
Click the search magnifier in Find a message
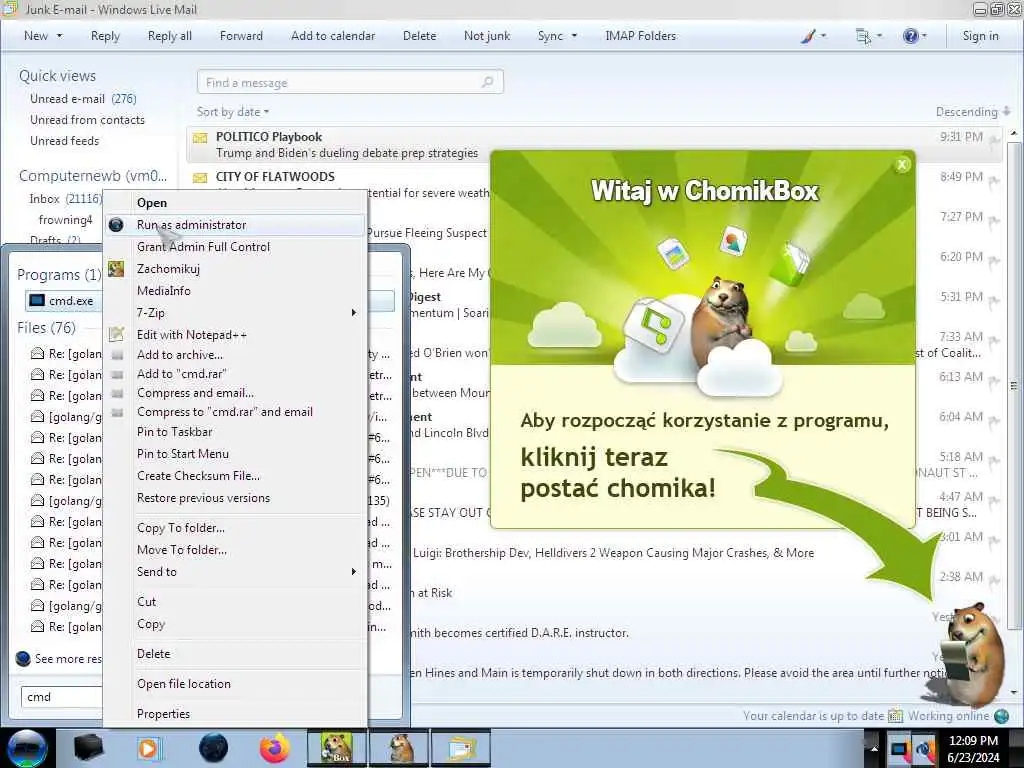pyautogui.click(x=487, y=82)
